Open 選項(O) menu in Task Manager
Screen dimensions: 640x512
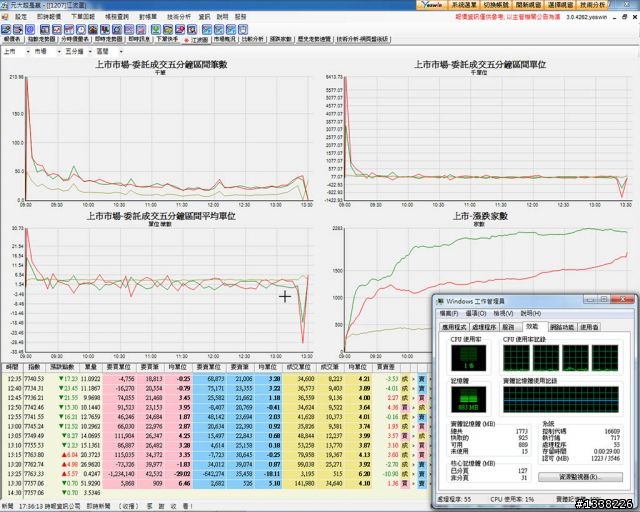point(476,313)
